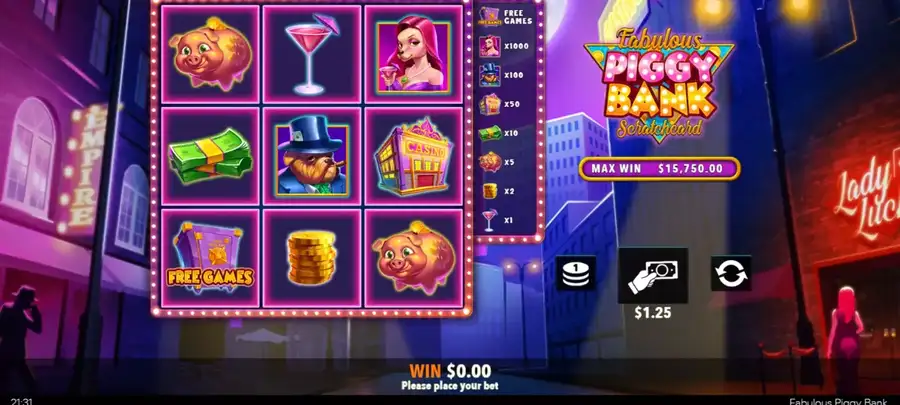Click the x1 cocktail paytable entry
The width and height of the screenshot is (900, 405).
pos(496,220)
